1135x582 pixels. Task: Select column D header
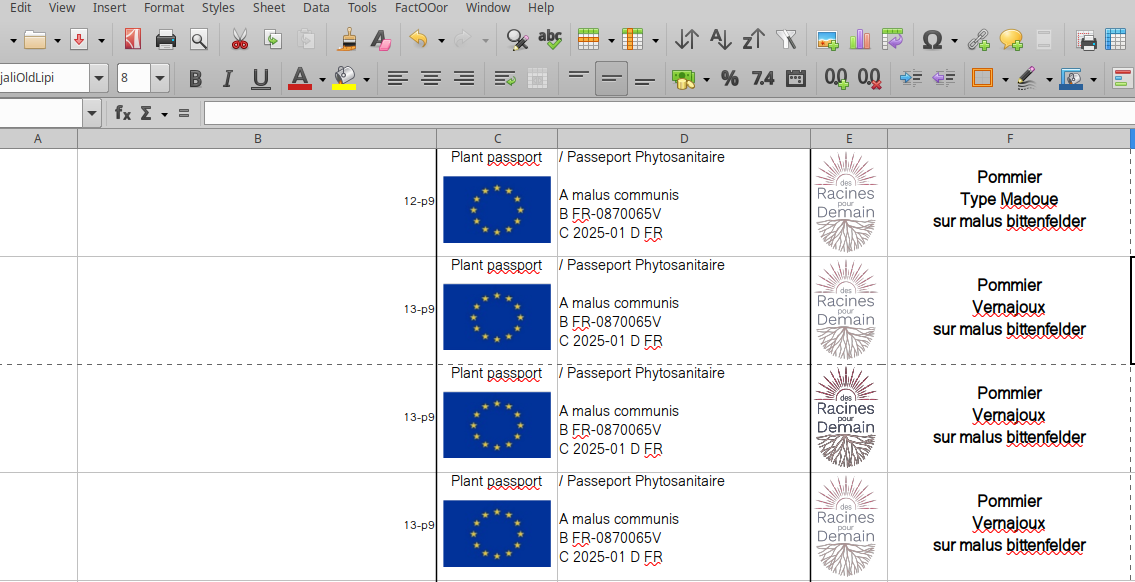[x=684, y=139]
